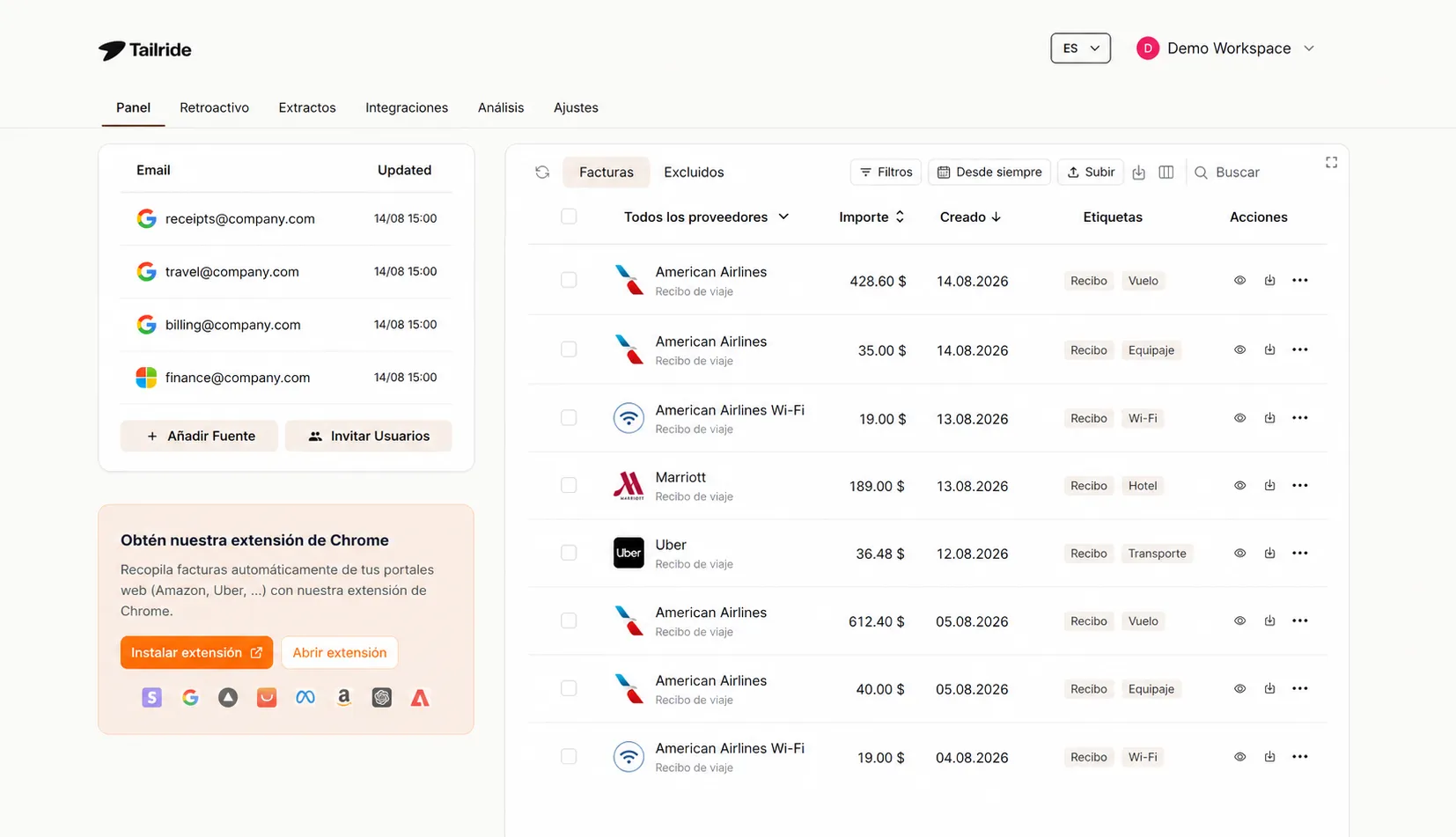Click the Adobe icon in extension card
Viewport: 1456px width, 837px height.
click(420, 698)
